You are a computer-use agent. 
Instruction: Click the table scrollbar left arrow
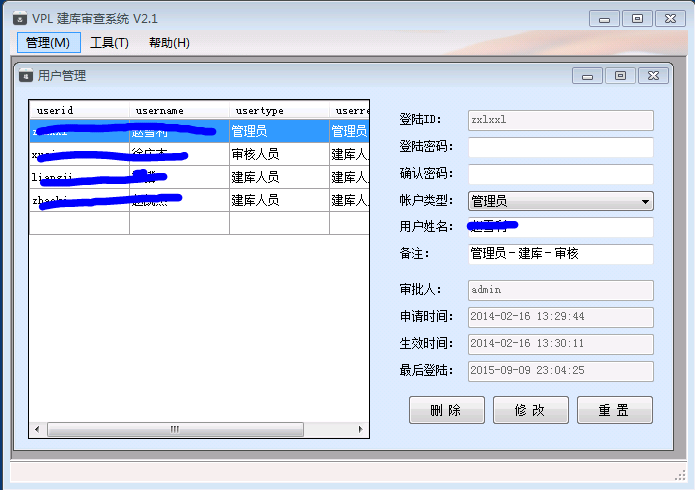click(x=37, y=429)
